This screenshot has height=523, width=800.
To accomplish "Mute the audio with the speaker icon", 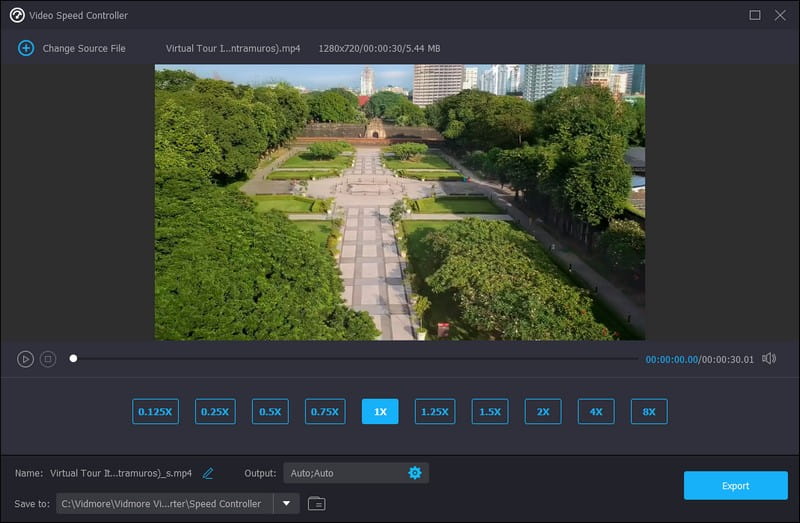I will pos(769,359).
